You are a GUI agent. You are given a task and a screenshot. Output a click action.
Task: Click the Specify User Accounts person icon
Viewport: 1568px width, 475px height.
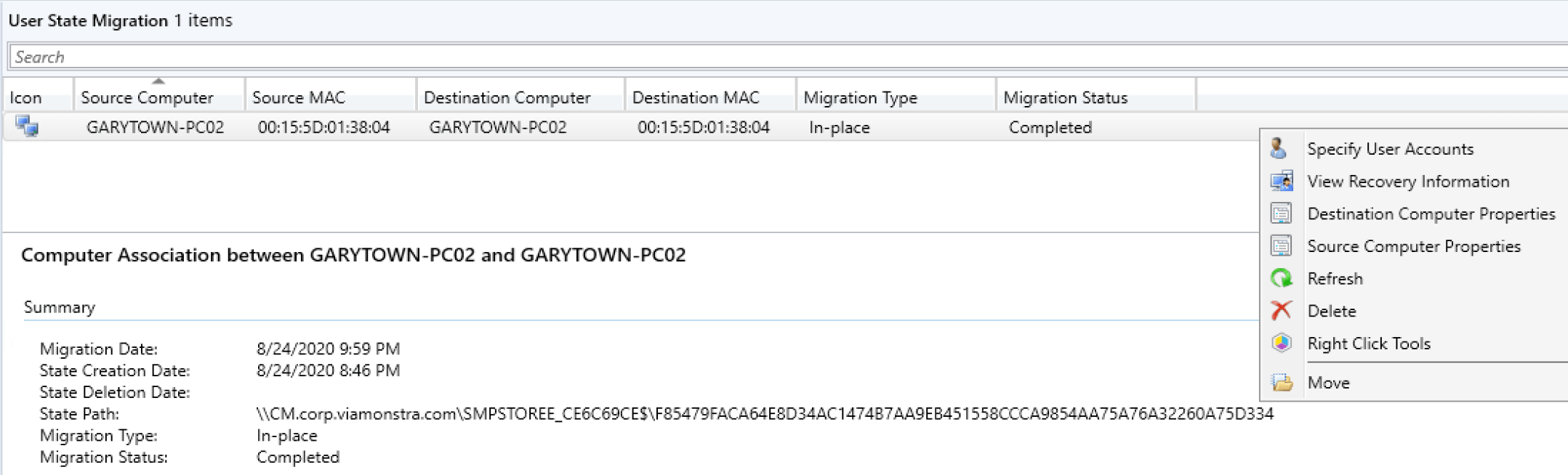pyautogui.click(x=1279, y=149)
